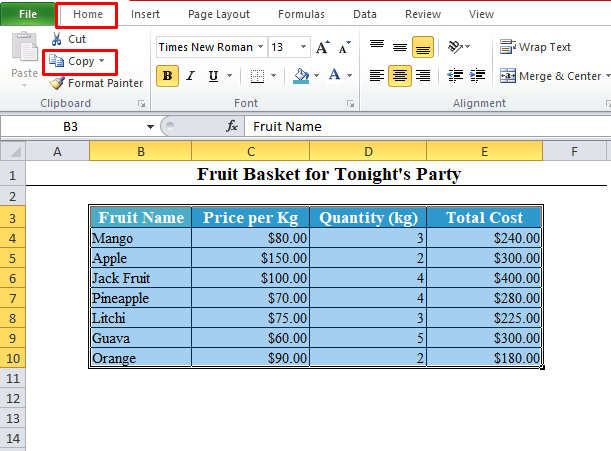Select the Pineapple cell
The width and height of the screenshot is (611, 451).
click(x=141, y=298)
